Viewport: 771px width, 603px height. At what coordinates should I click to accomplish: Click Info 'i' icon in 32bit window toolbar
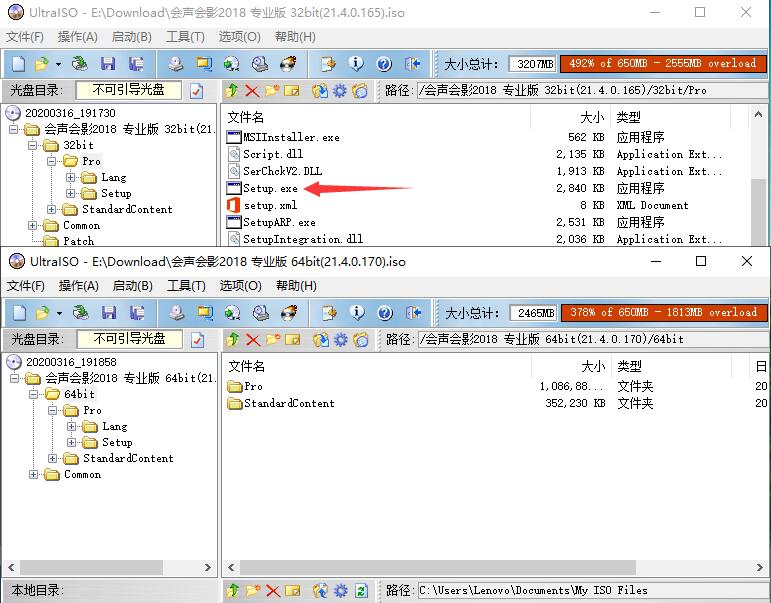[x=356, y=64]
